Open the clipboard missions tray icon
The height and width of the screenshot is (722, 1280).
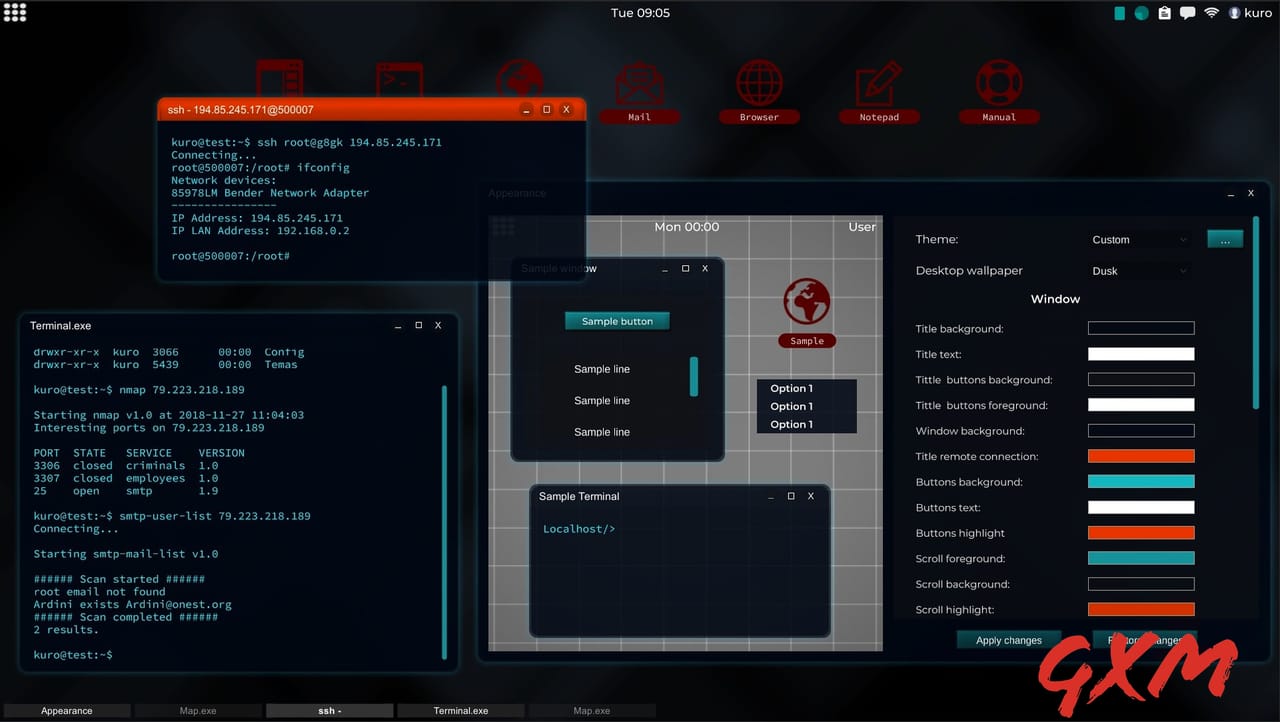pyautogui.click(x=1163, y=13)
